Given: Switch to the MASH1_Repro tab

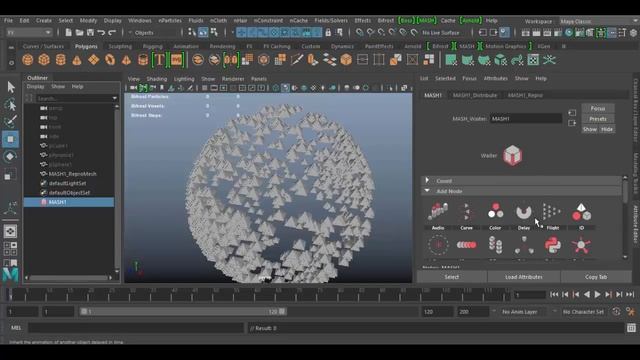Looking at the screenshot, I should point(525,95).
